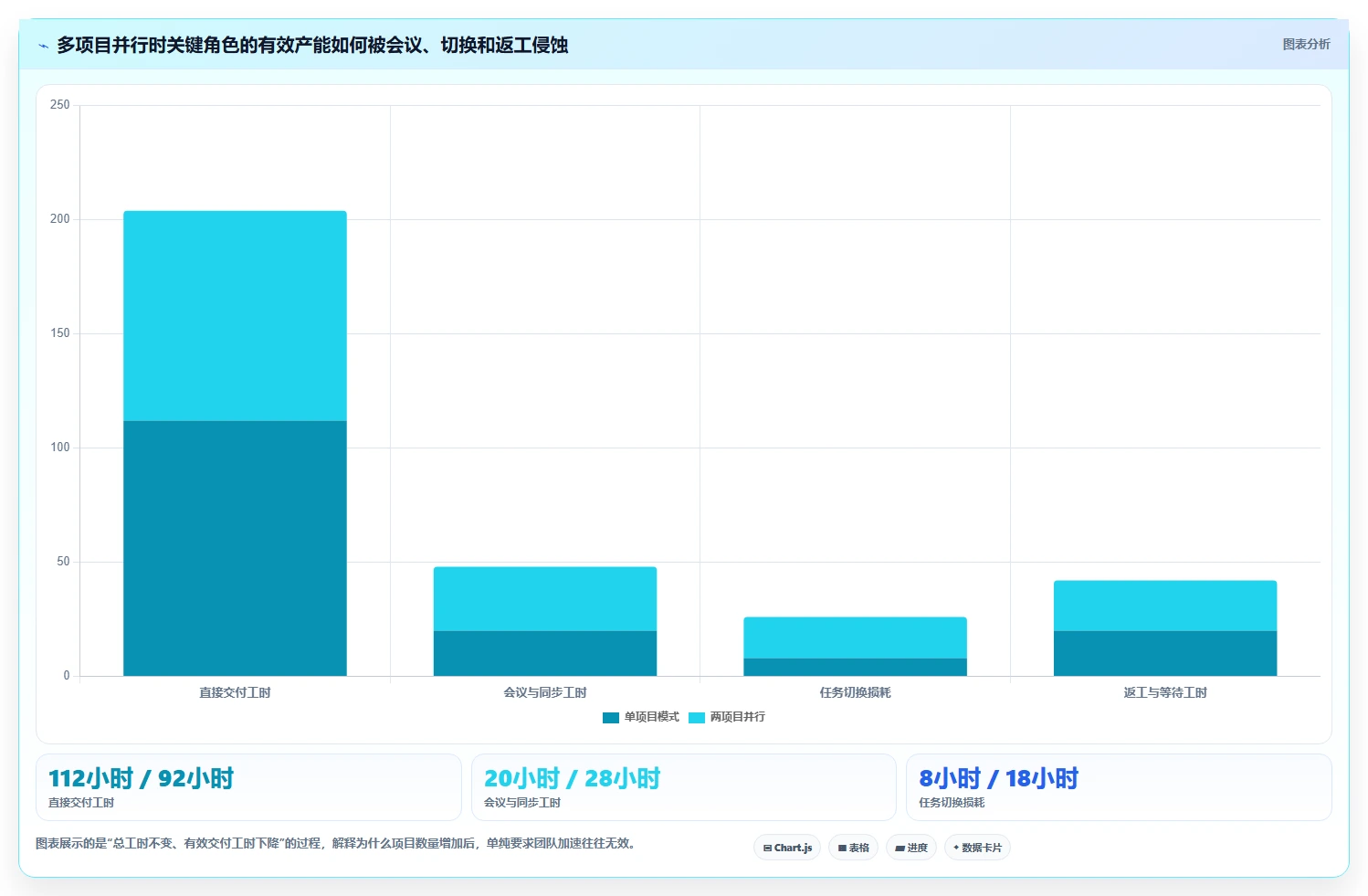The image size is (1368, 896).
Task: Click the 100 y-axis tick label
Action: 60,448
